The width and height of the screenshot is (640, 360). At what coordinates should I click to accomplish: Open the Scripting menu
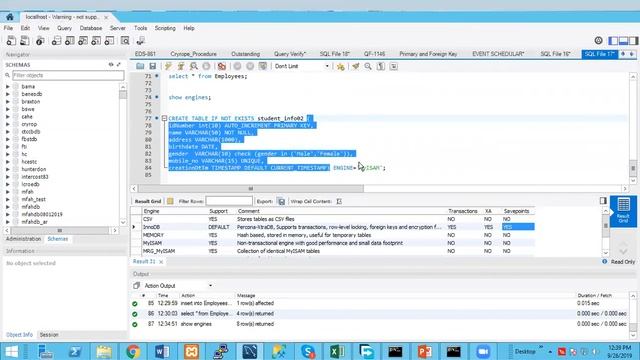click(x=165, y=28)
